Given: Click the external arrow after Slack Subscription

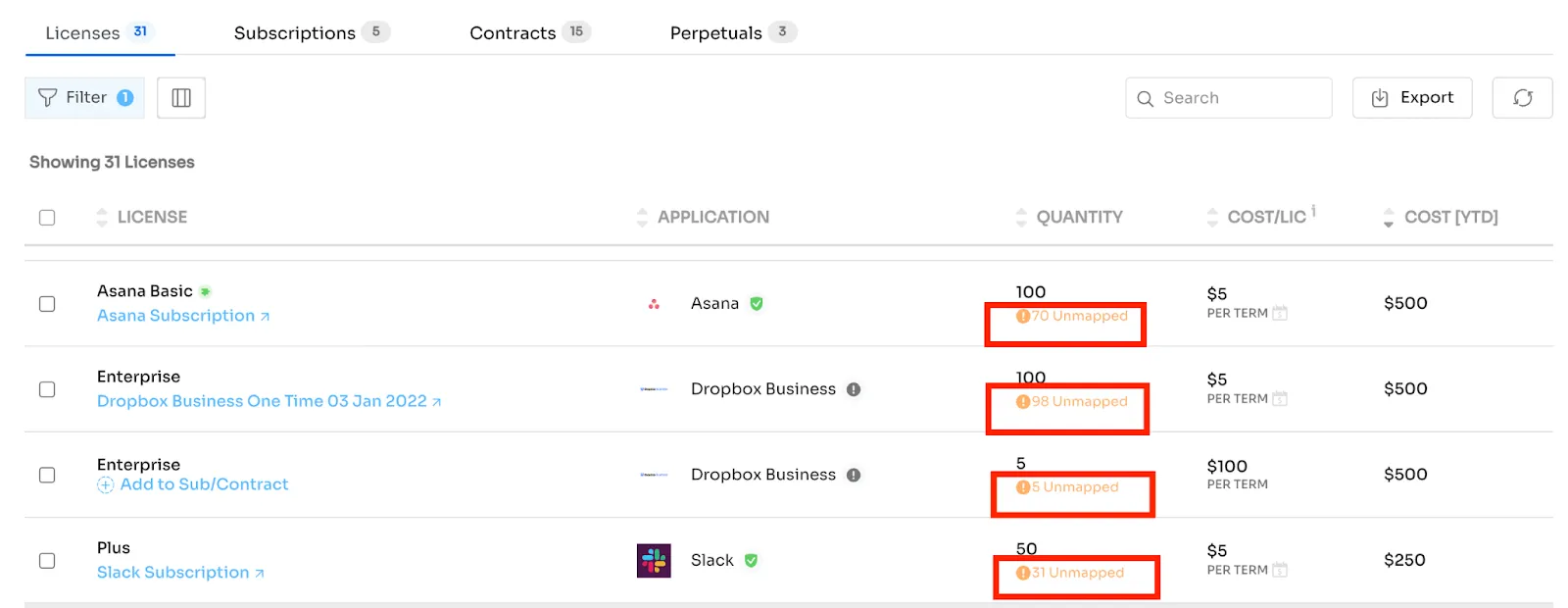Looking at the screenshot, I should pyautogui.click(x=260, y=574).
